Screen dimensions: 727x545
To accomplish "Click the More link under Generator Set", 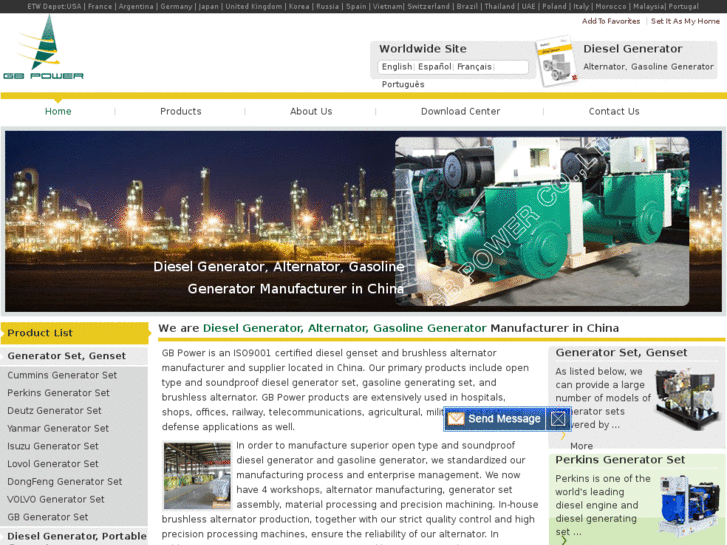I will click(581, 446).
